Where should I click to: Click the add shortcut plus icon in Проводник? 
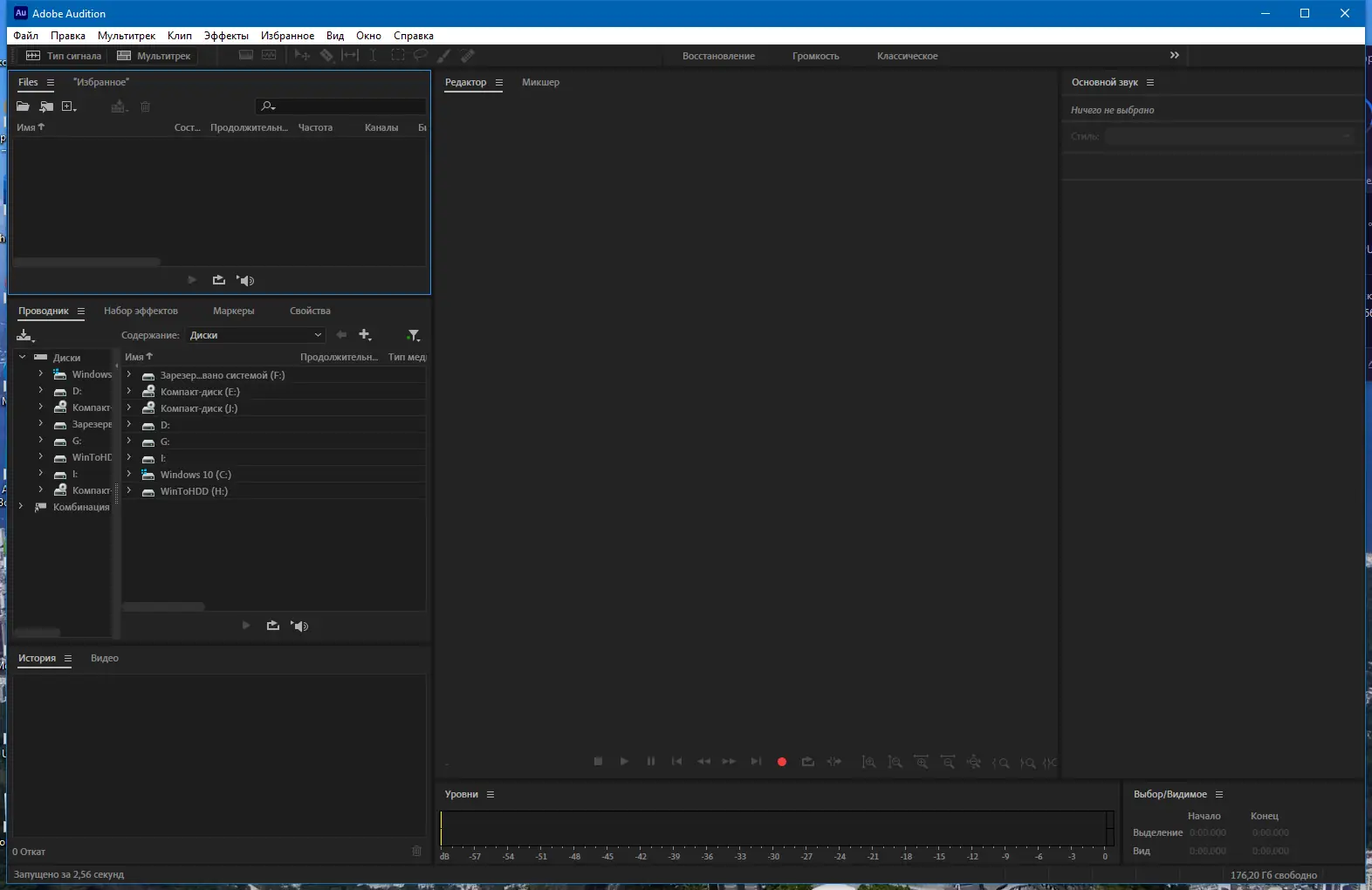coord(365,335)
